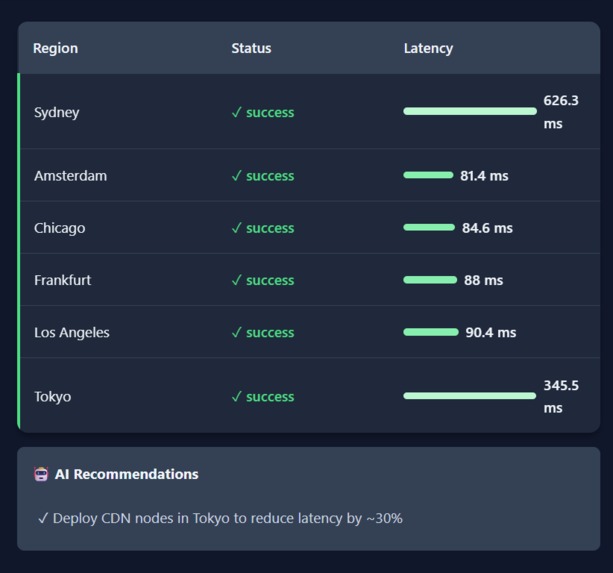Click the robot icon beside AI Recommendations
This screenshot has height=573, width=613.
[41, 474]
